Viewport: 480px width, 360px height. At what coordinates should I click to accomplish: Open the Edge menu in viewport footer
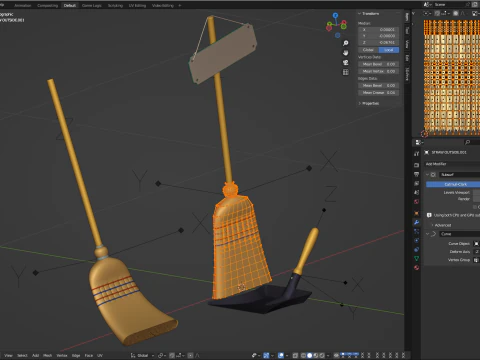(76, 355)
